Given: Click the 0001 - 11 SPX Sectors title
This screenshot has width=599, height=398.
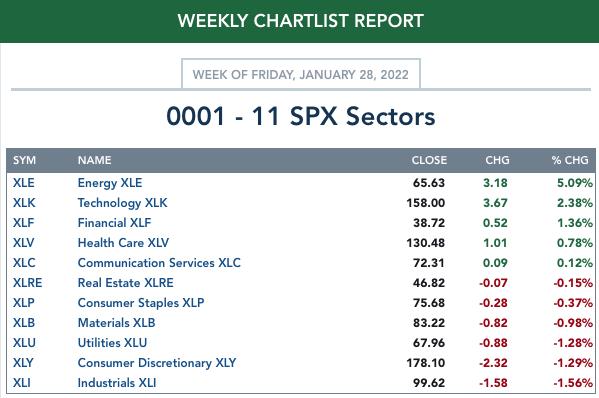Looking at the screenshot, I should tap(301, 116).
